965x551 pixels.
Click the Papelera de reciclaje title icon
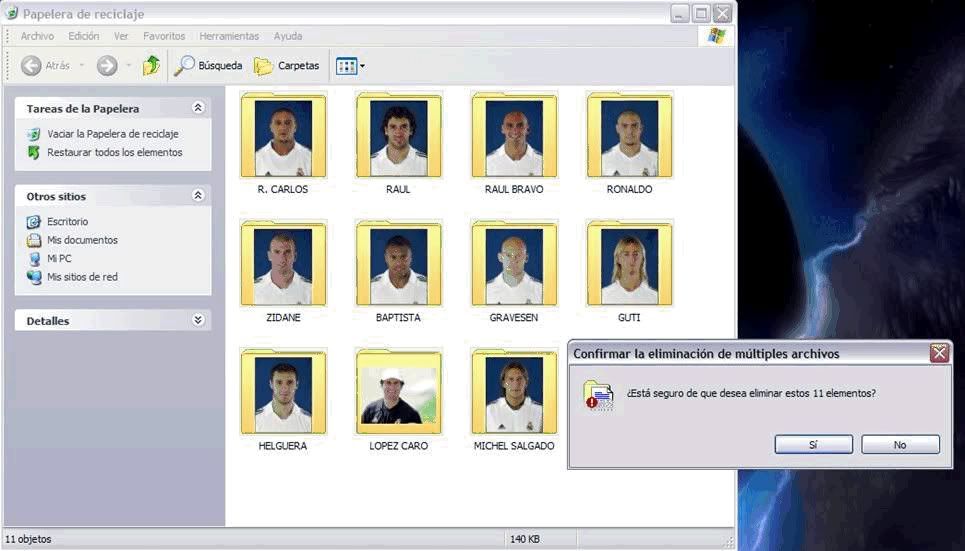[x=12, y=13]
